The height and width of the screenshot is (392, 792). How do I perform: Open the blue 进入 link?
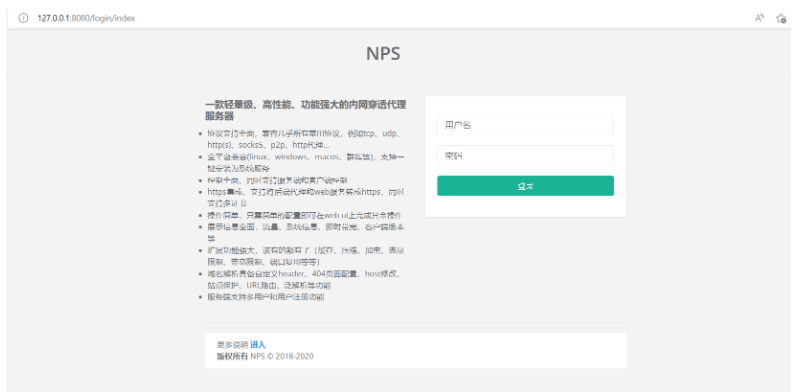pos(258,345)
